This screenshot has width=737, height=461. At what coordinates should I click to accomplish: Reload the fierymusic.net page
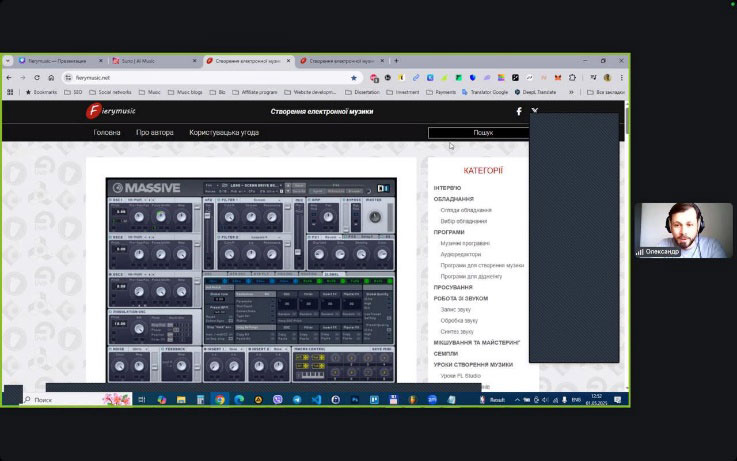click(x=37, y=78)
